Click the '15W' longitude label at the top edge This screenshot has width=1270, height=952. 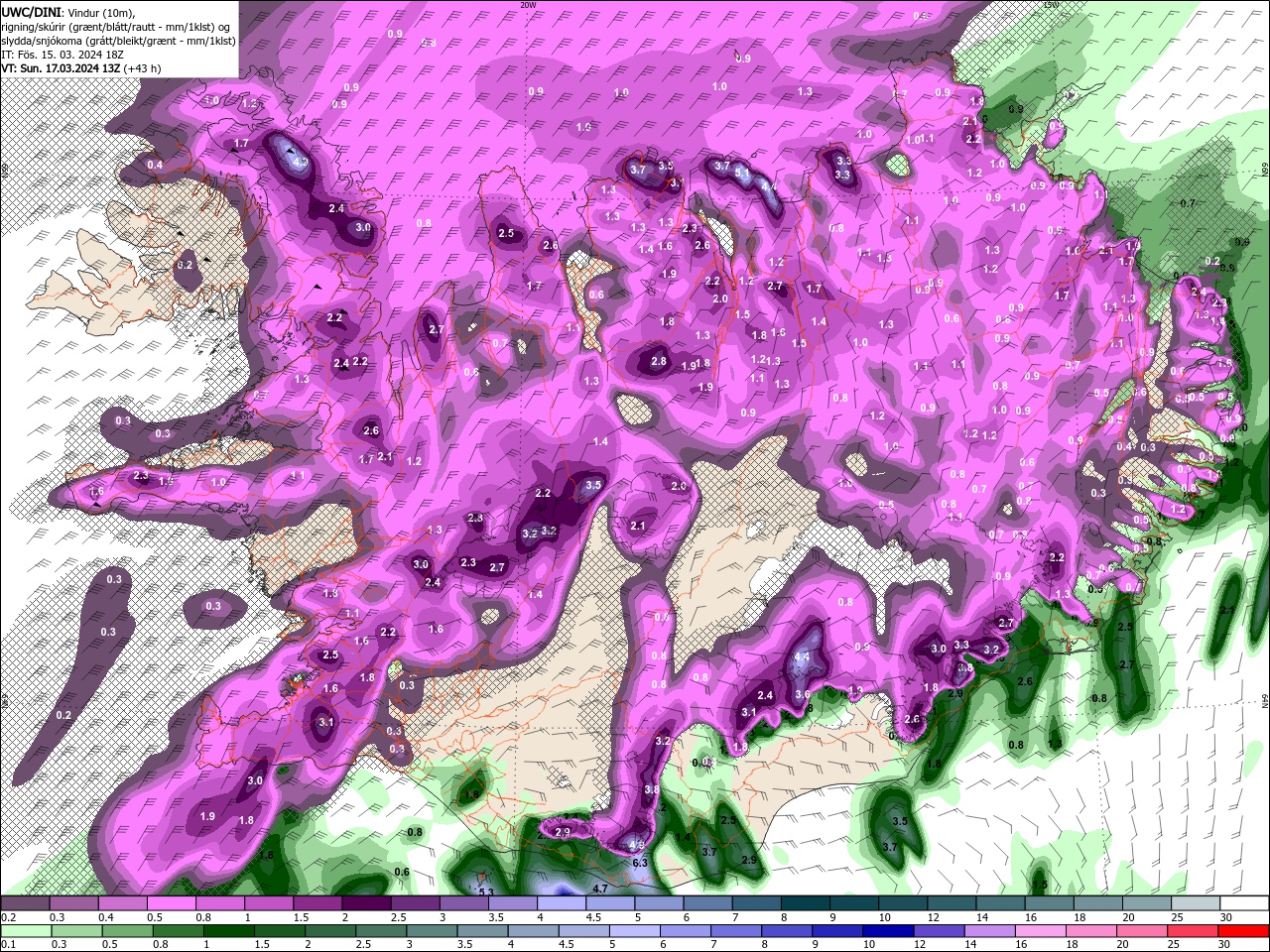pyautogui.click(x=1052, y=5)
